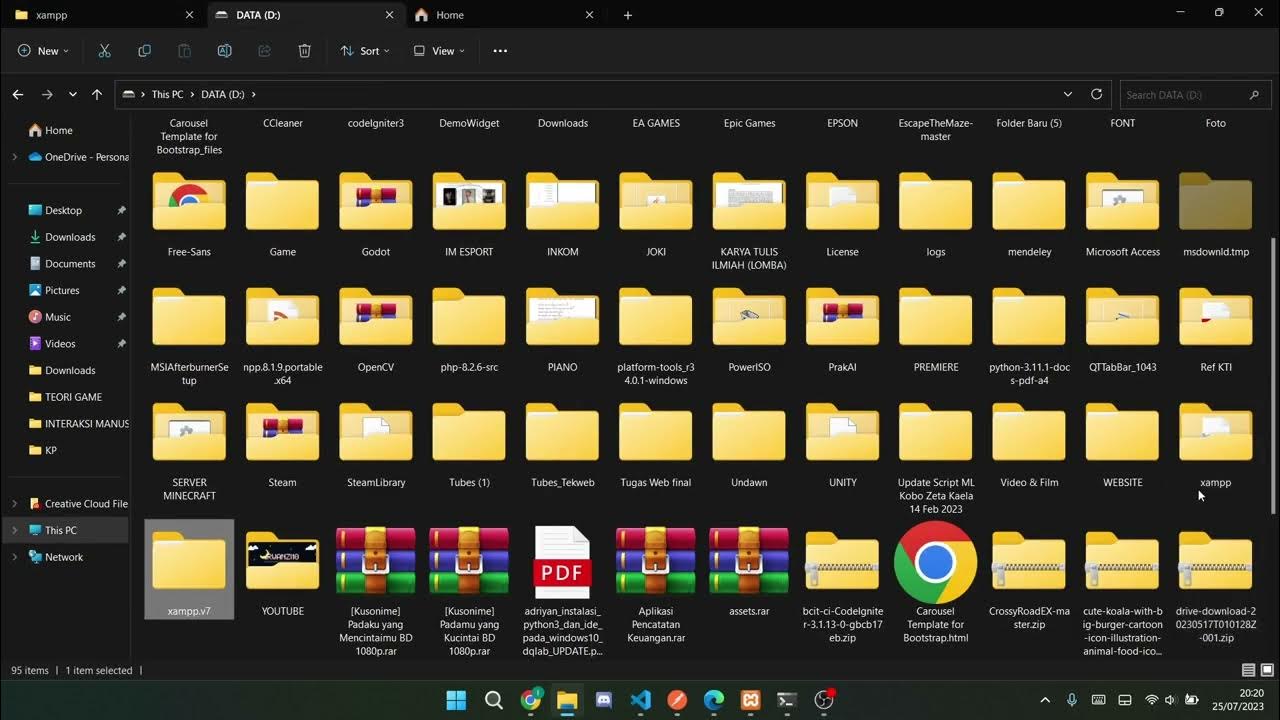Show hidden system tray icons
This screenshot has height=720, width=1280.
1045,700
